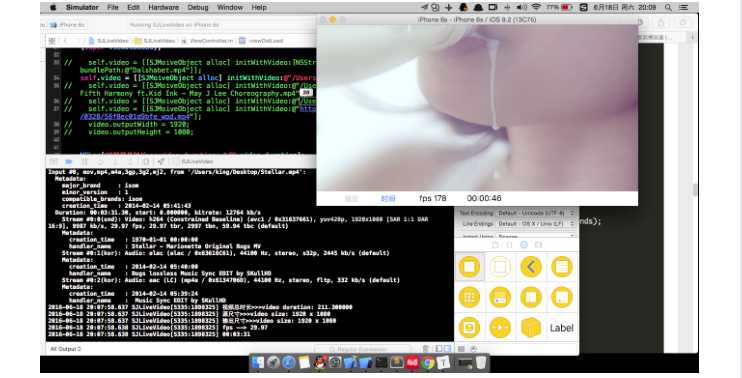Open Safari from the Dock

tap(289, 363)
